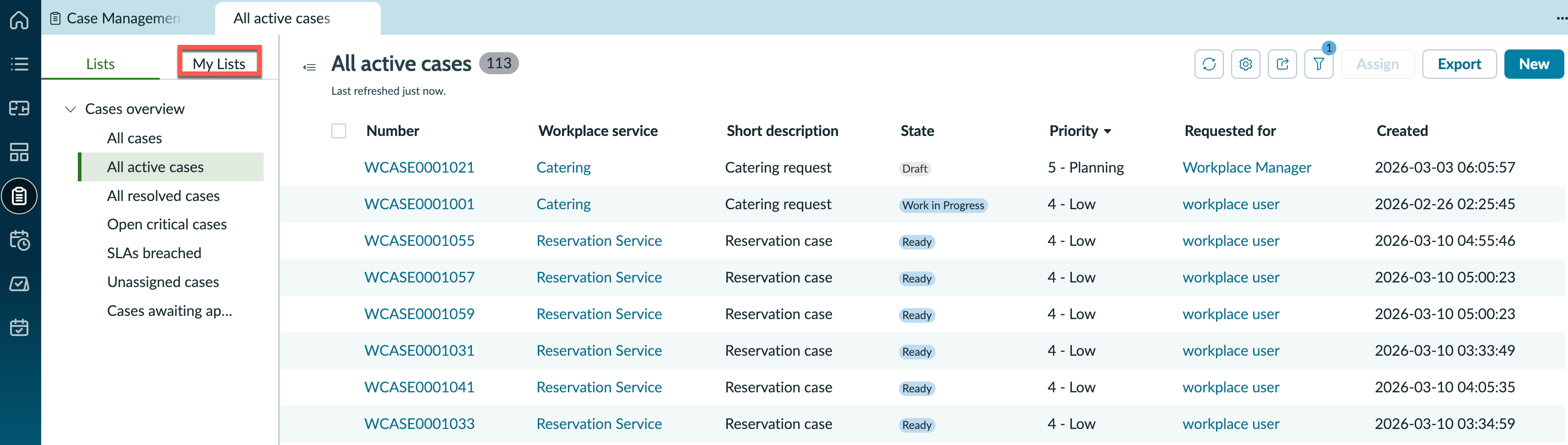Open list settings gear icon

click(x=1245, y=64)
